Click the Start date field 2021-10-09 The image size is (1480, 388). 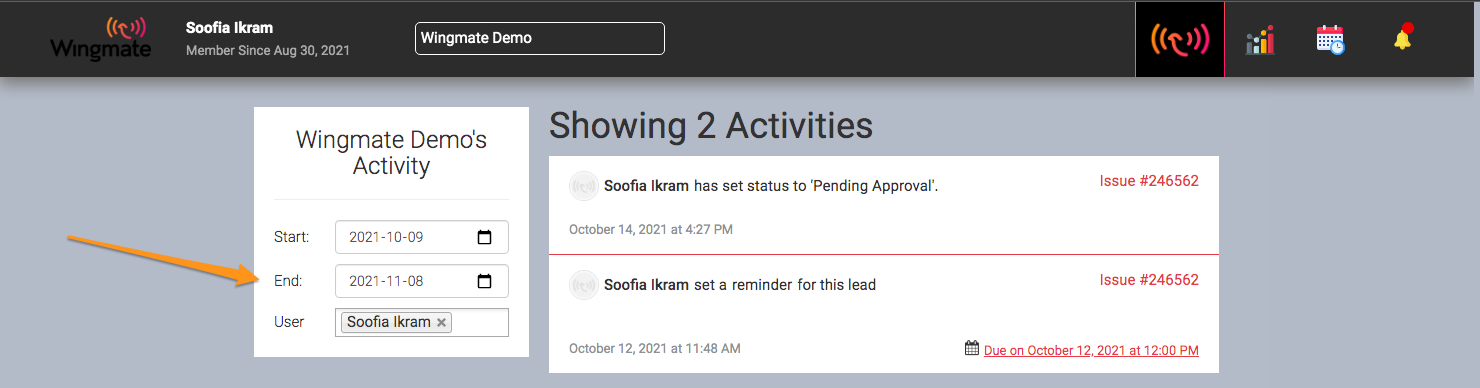422,238
